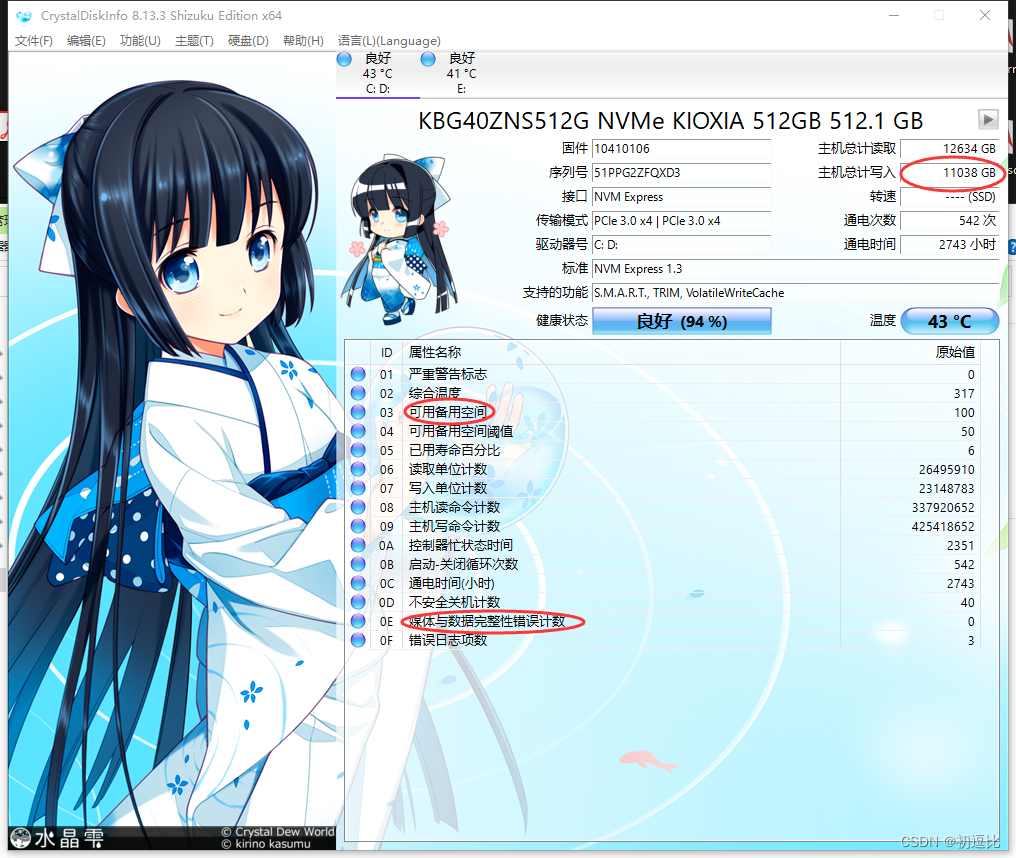This screenshot has height=858, width=1016.
Task: Open the 编辑(E) menu
Action: [86, 41]
